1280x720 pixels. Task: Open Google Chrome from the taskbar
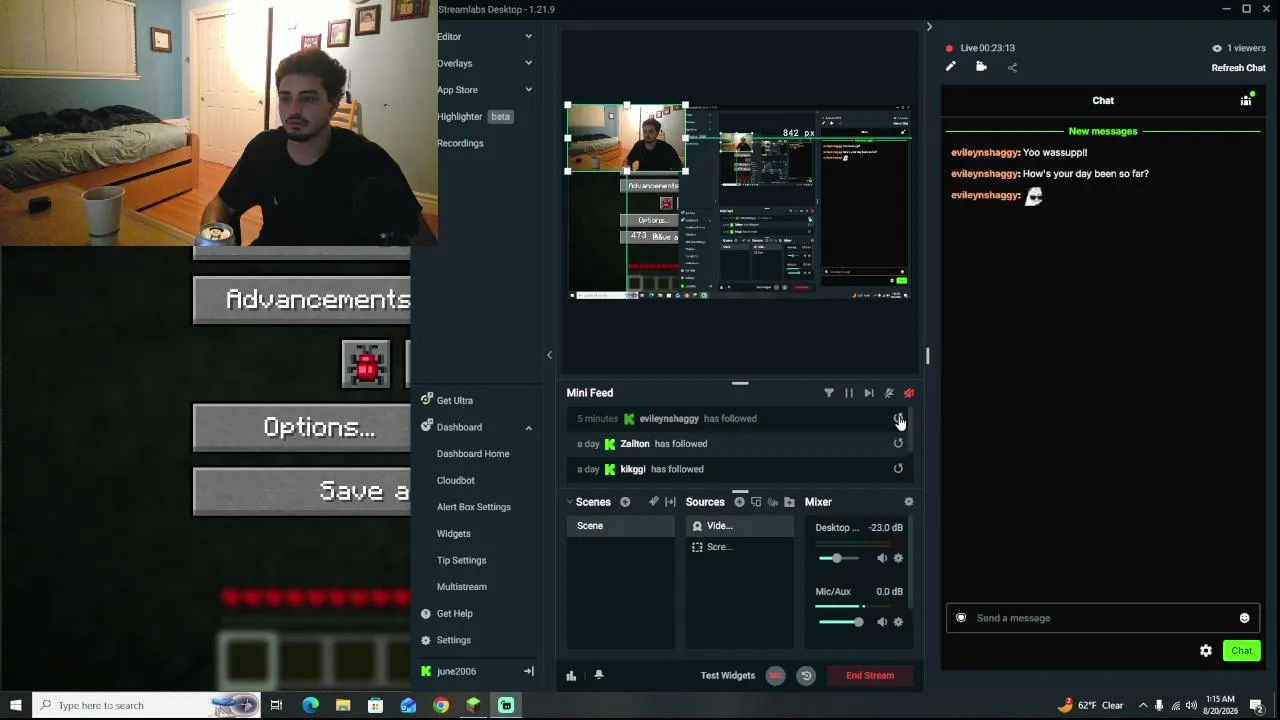point(441,705)
